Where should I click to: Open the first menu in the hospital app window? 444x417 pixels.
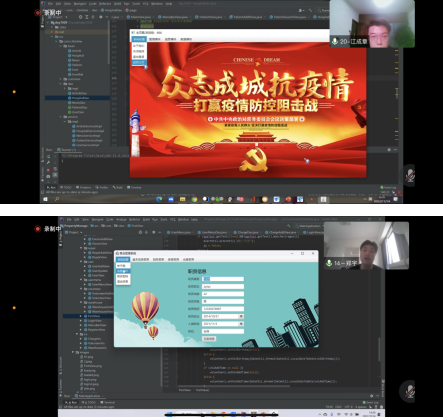tap(139, 39)
